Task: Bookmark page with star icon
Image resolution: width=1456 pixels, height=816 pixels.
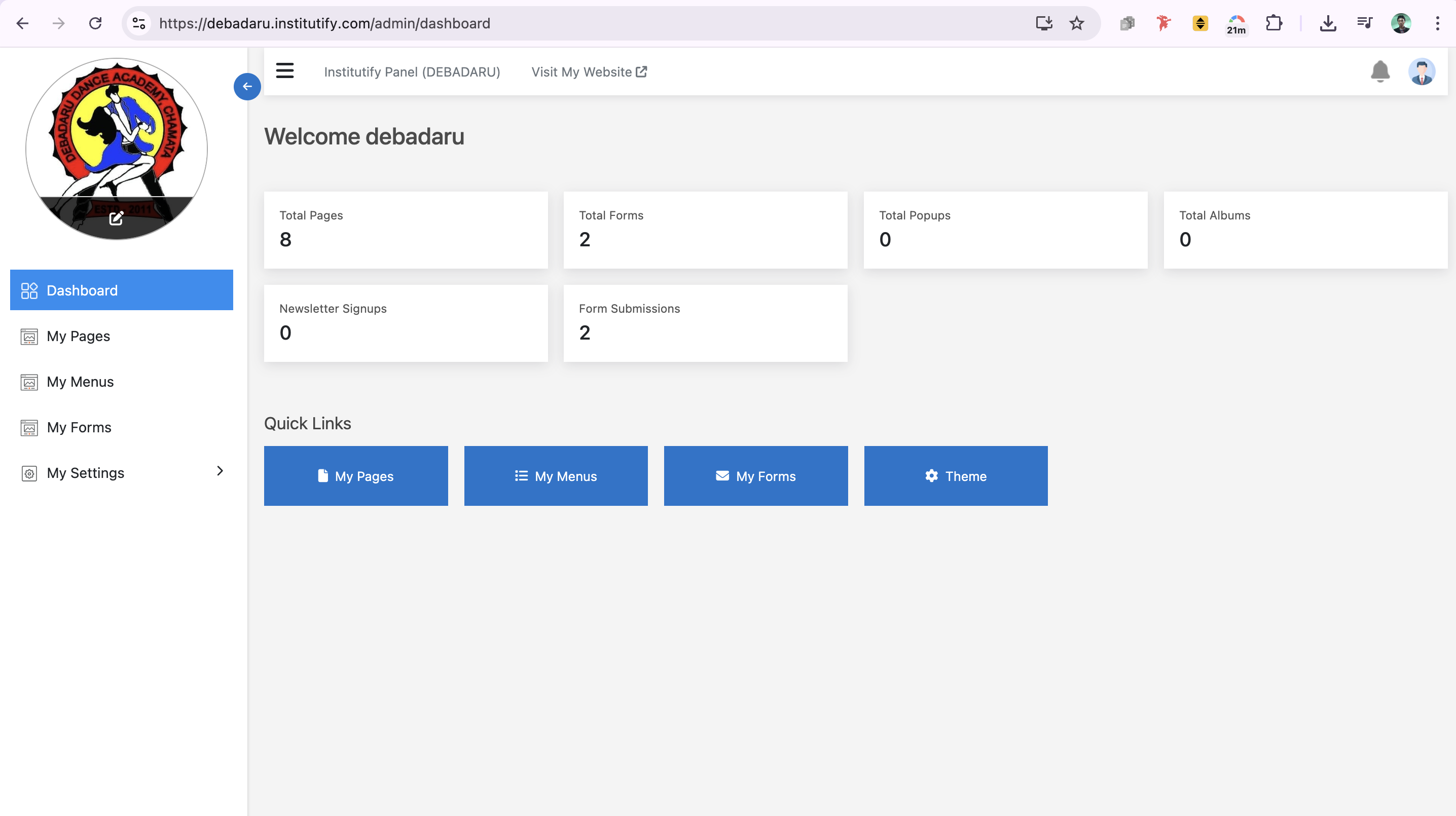Action: (1076, 23)
